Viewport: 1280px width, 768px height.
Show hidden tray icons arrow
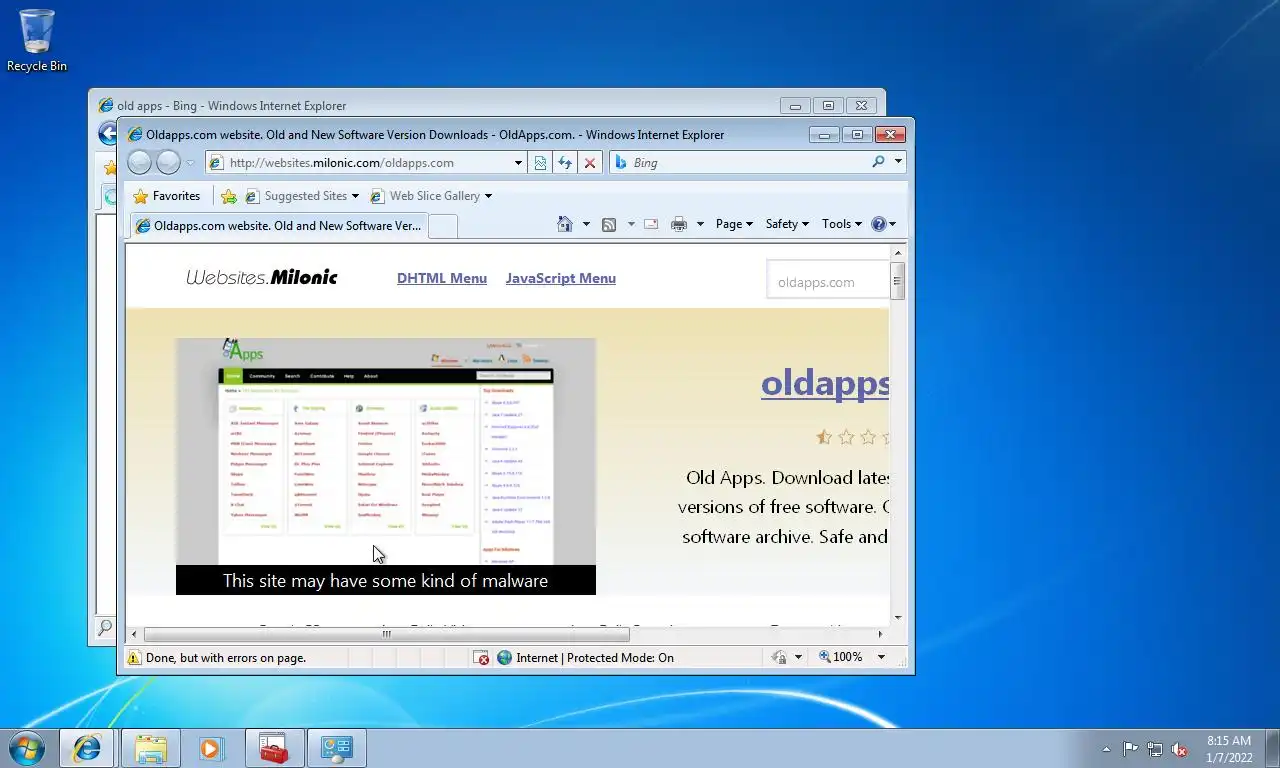coord(1106,749)
